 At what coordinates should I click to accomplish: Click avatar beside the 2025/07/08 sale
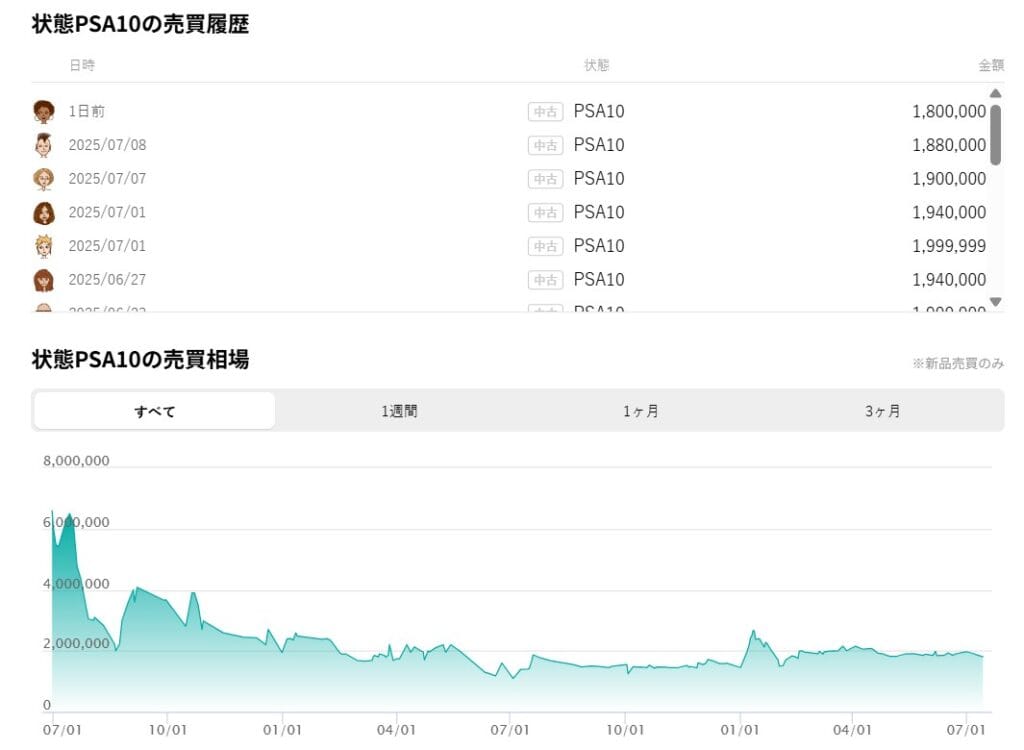pyautogui.click(x=44, y=145)
